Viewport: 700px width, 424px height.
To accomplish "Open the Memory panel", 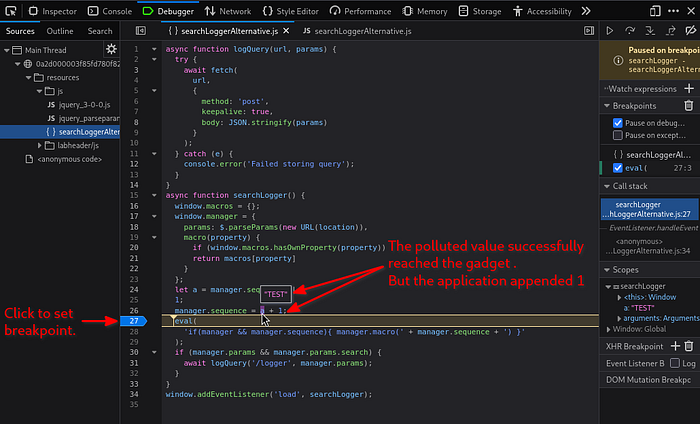I will pyautogui.click(x=425, y=11).
